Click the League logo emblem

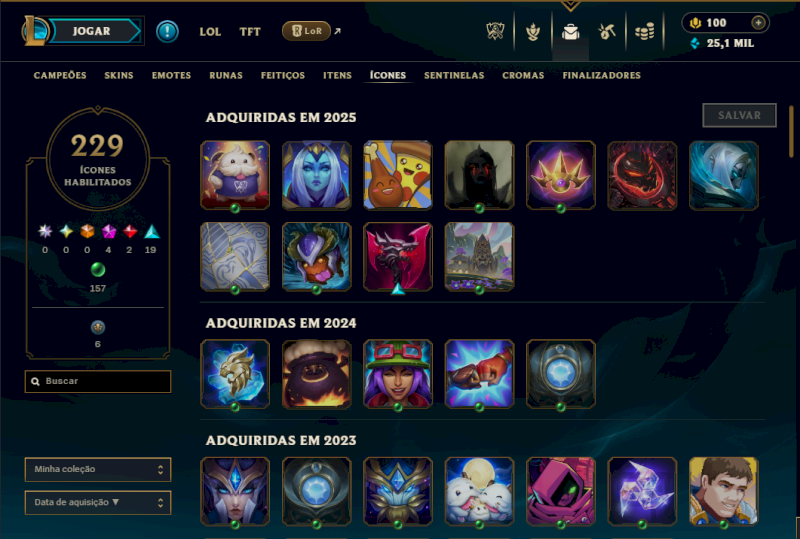(x=35, y=31)
